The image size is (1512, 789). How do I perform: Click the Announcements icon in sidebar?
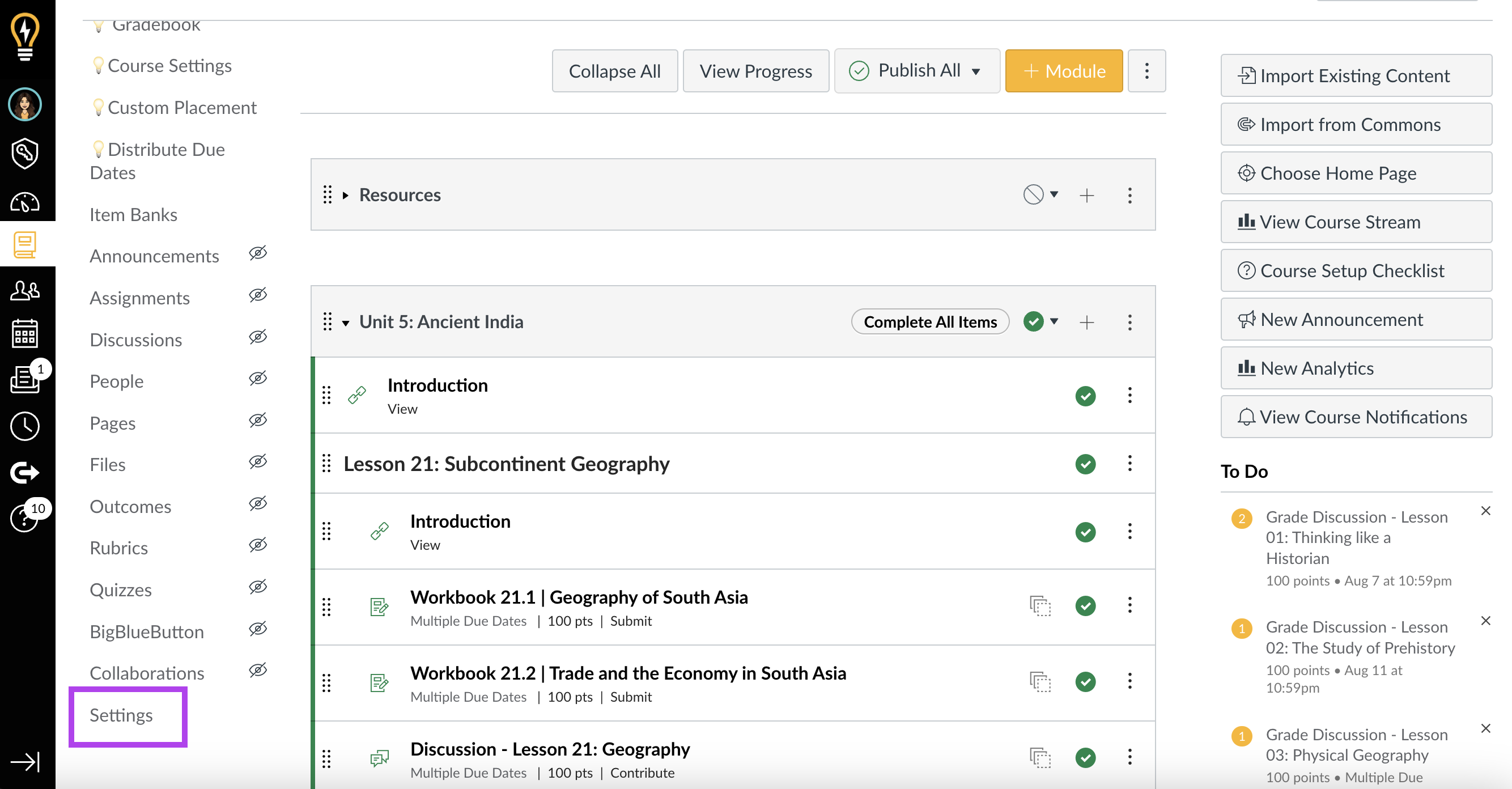click(154, 256)
